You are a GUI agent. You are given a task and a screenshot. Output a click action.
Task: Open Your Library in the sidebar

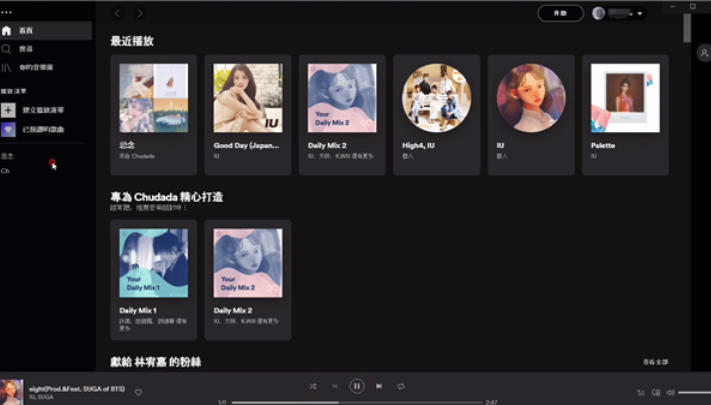pos(28,67)
